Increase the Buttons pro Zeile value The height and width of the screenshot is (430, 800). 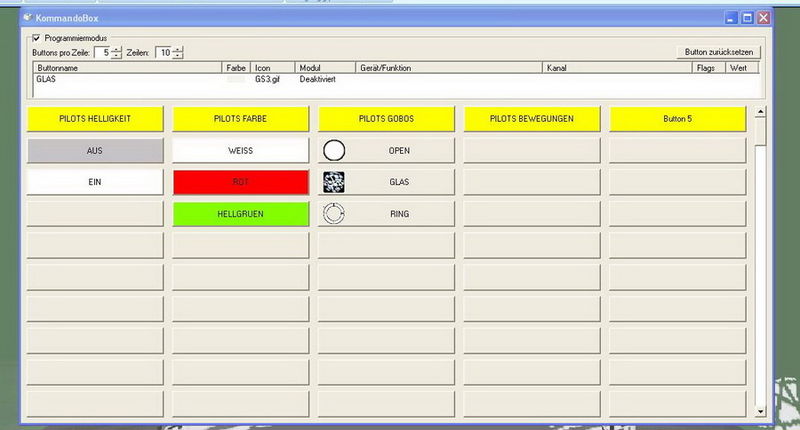click(116, 49)
